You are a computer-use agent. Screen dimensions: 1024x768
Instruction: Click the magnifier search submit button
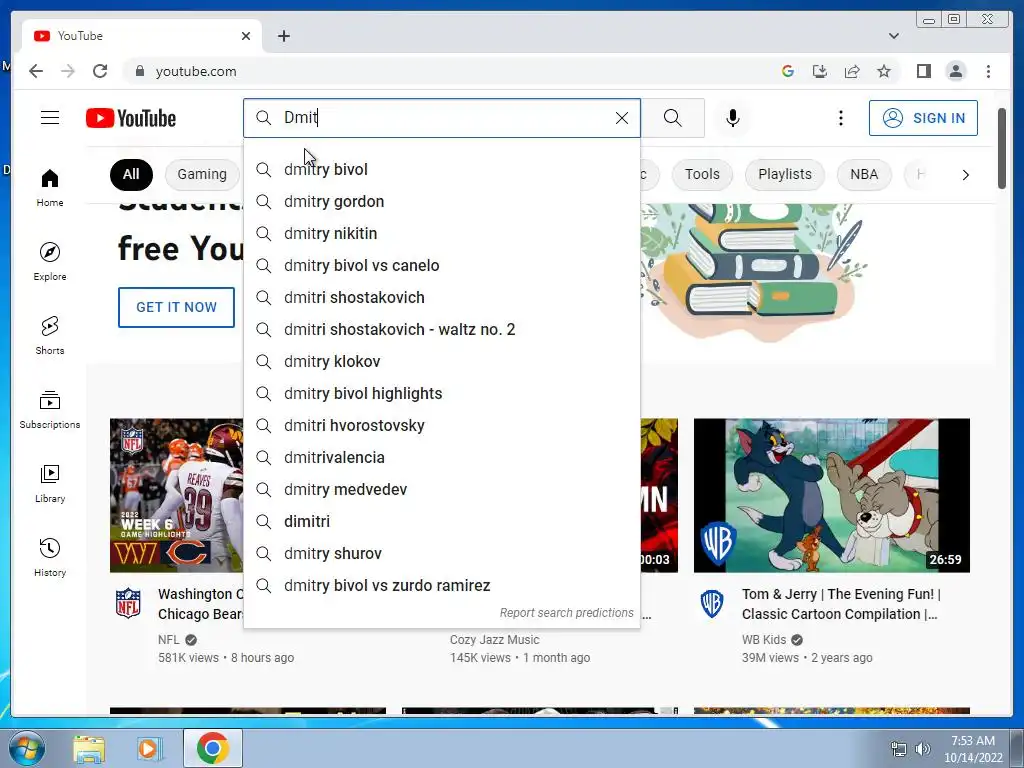673,118
